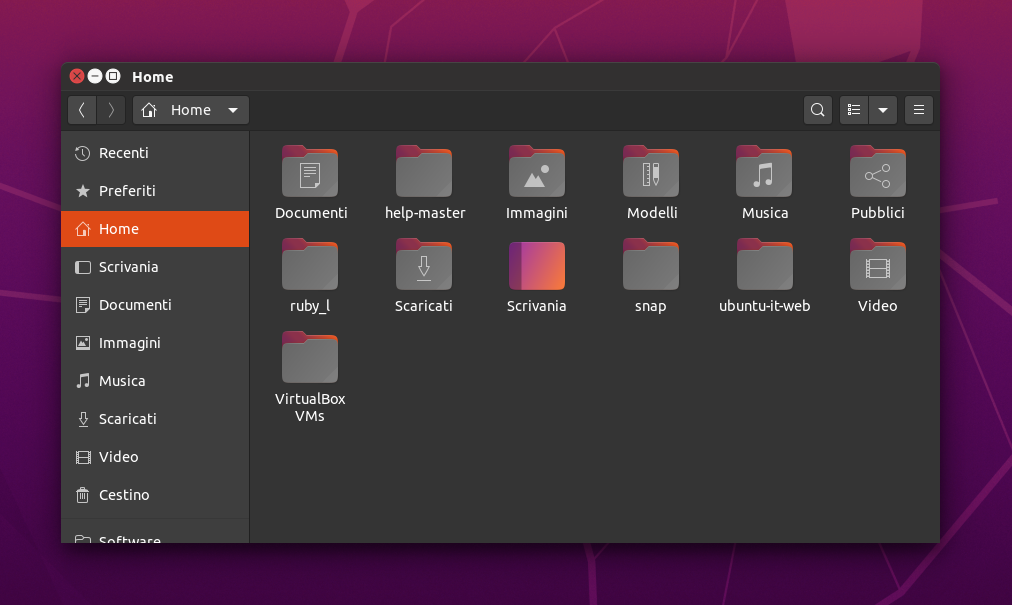Viewport: 1012px width, 605px height.
Task: Open the Pubblici shared folder
Action: tap(878, 172)
